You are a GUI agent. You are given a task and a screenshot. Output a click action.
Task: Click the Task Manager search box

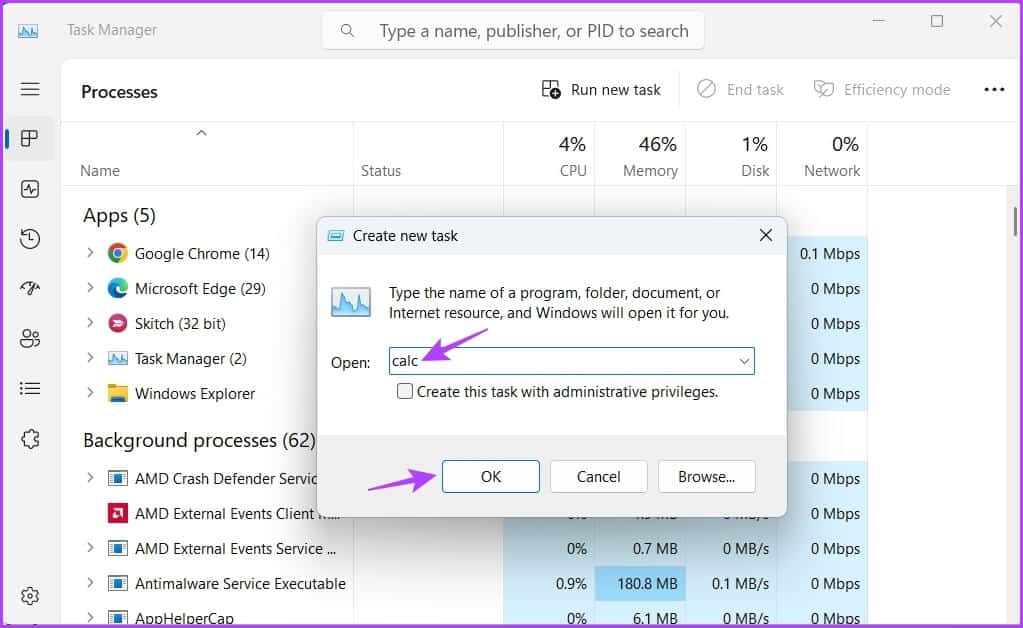pyautogui.click(x=513, y=31)
